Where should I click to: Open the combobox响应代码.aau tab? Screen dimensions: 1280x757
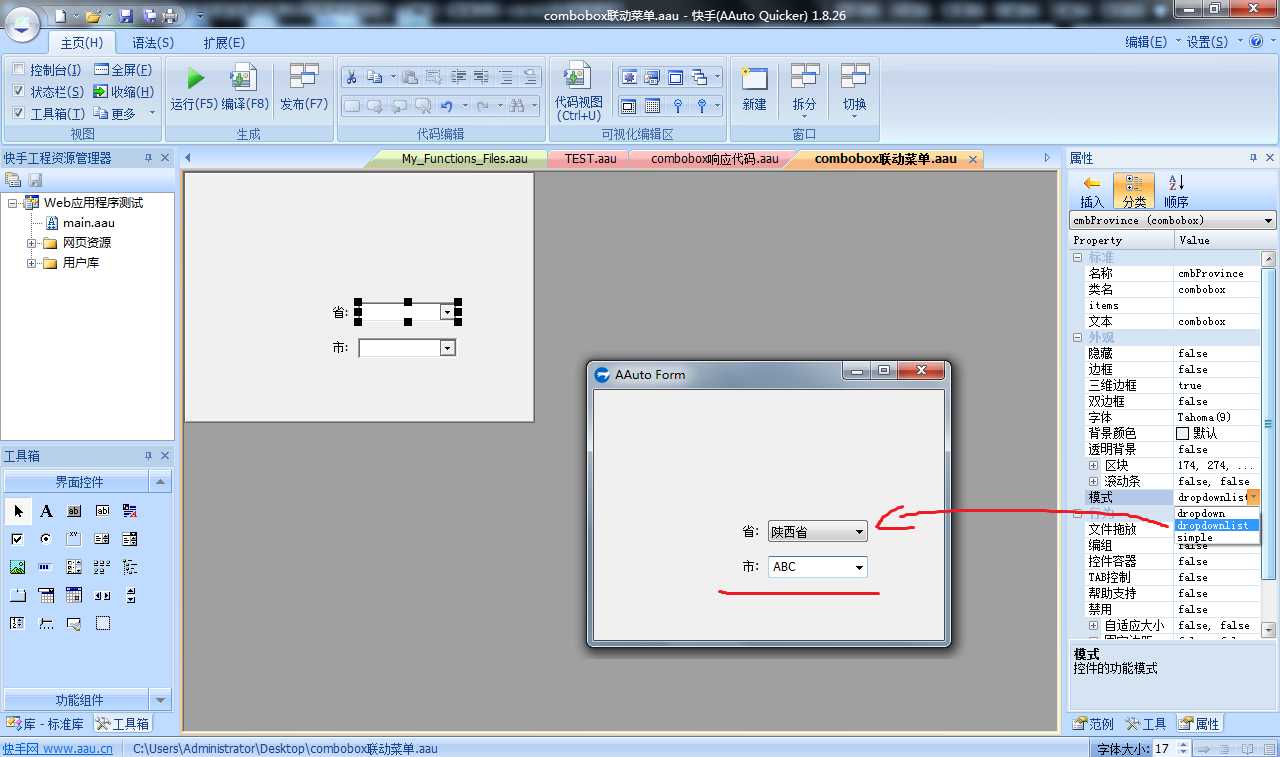click(714, 159)
